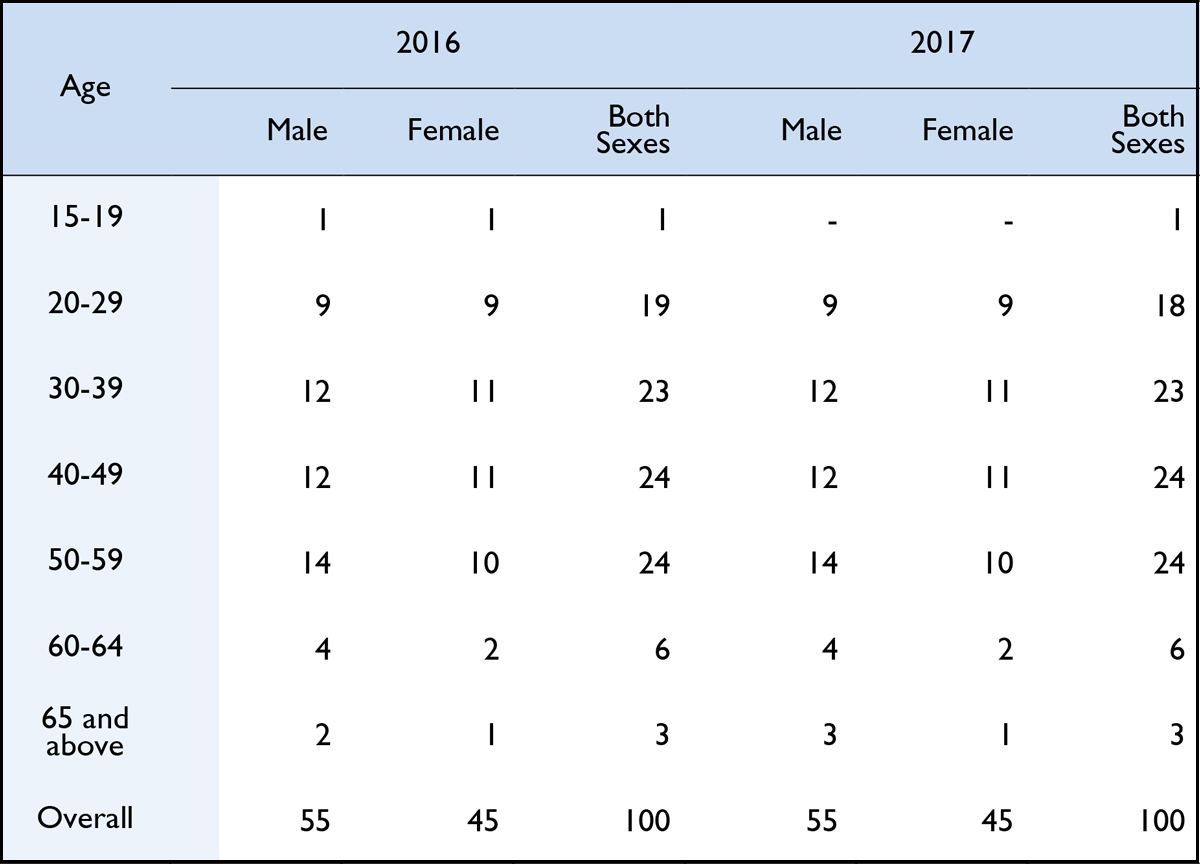Select the 20-29 age row label
The height and width of the screenshot is (864, 1200).
(x=85, y=302)
